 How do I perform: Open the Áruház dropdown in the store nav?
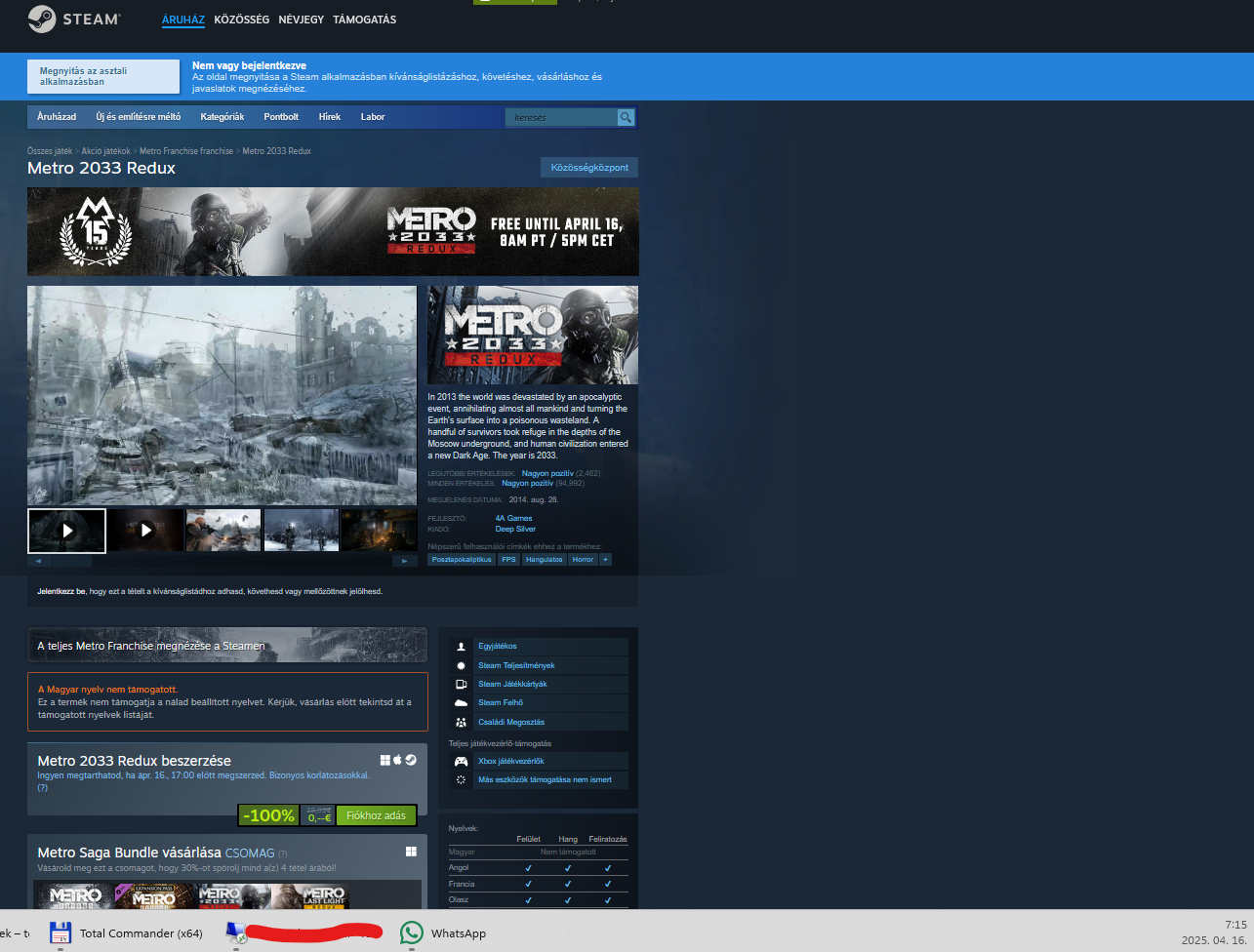tap(57, 117)
